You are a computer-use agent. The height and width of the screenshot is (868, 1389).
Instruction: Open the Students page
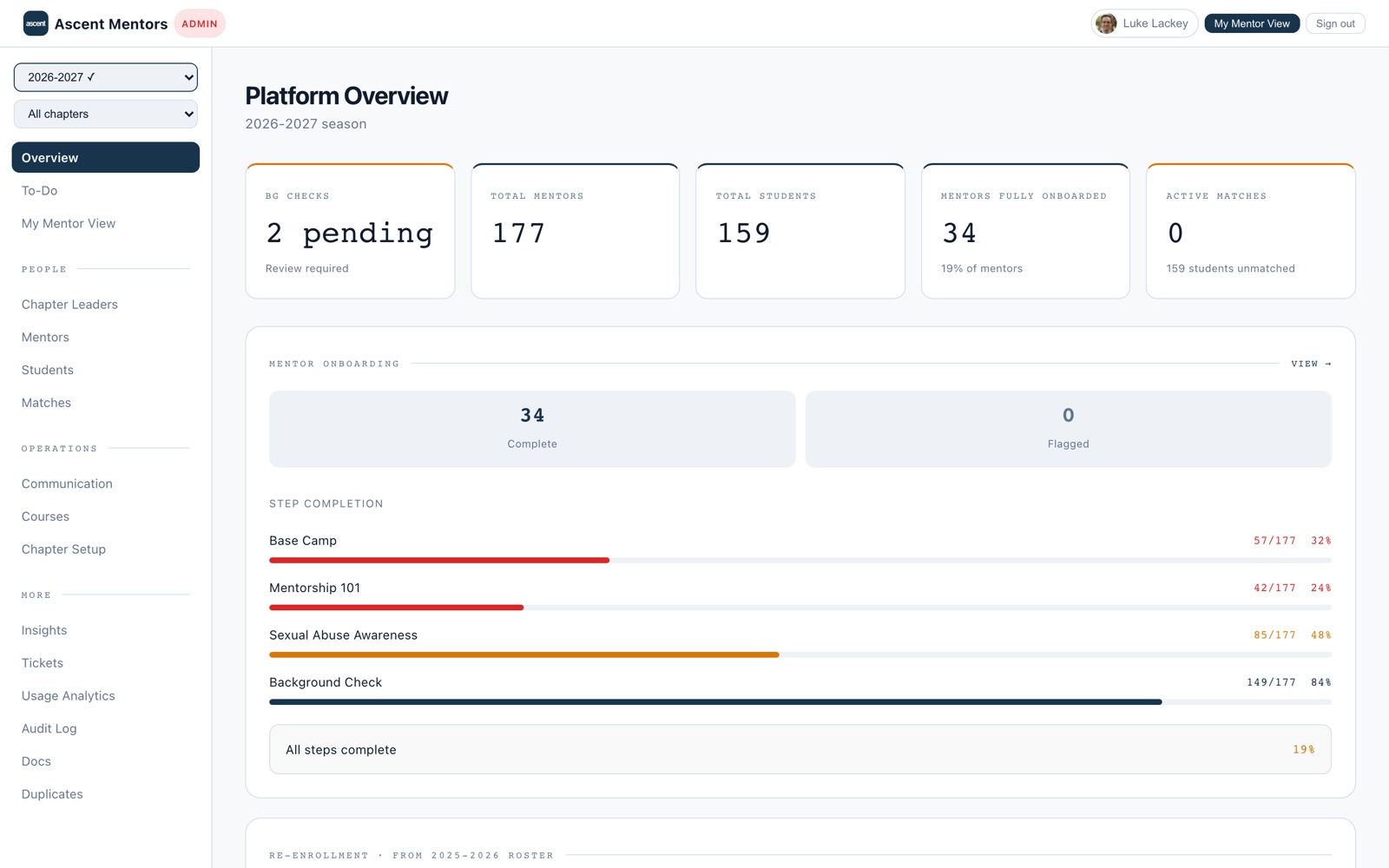(x=48, y=370)
